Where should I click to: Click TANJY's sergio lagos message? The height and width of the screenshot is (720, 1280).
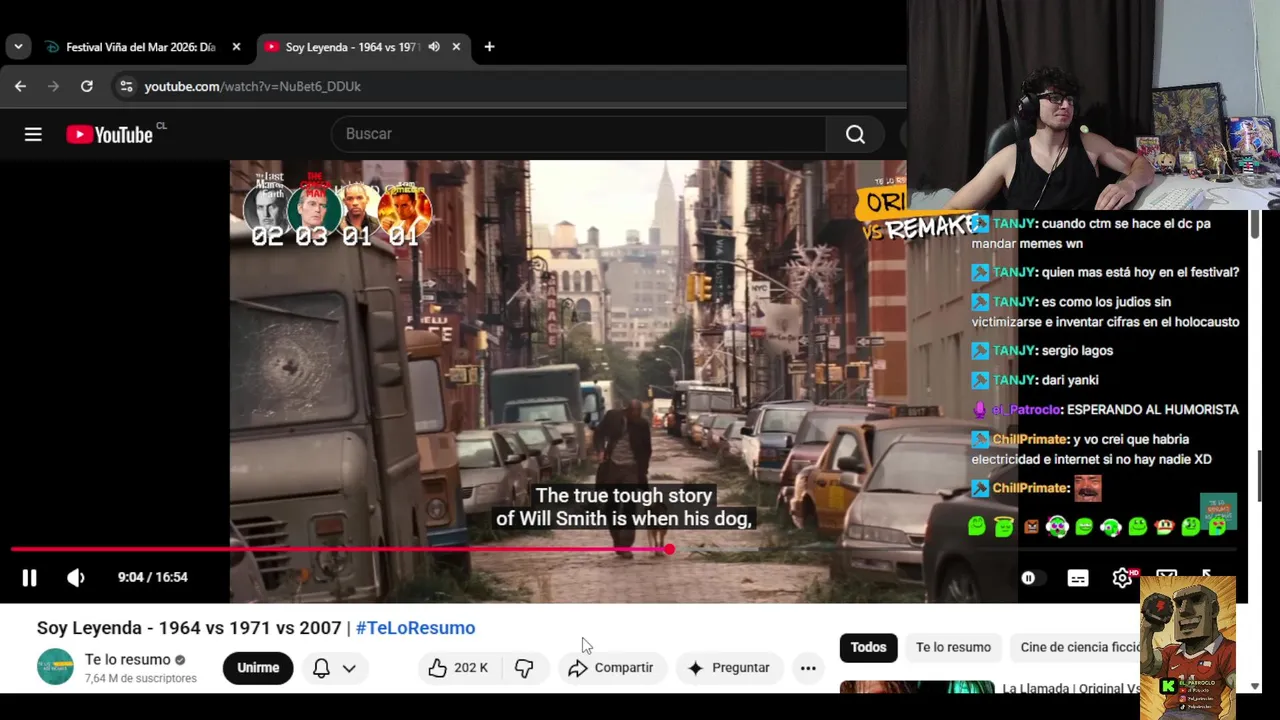point(1042,351)
